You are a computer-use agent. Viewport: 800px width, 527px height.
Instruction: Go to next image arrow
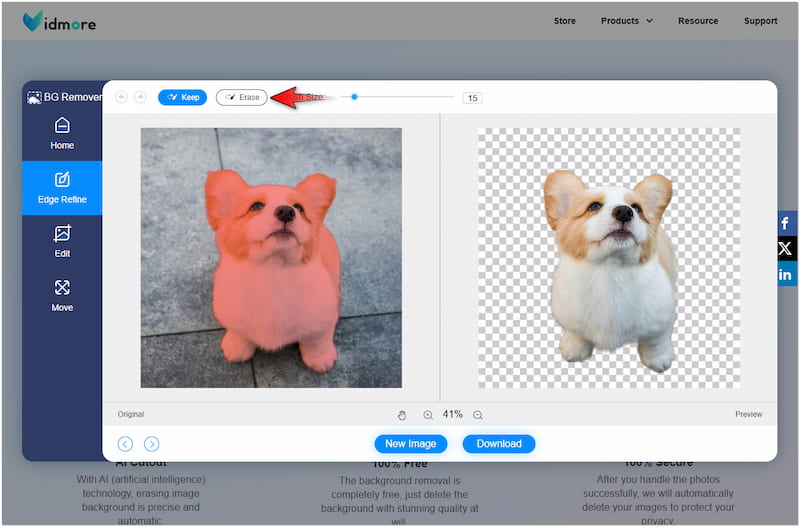(x=151, y=444)
